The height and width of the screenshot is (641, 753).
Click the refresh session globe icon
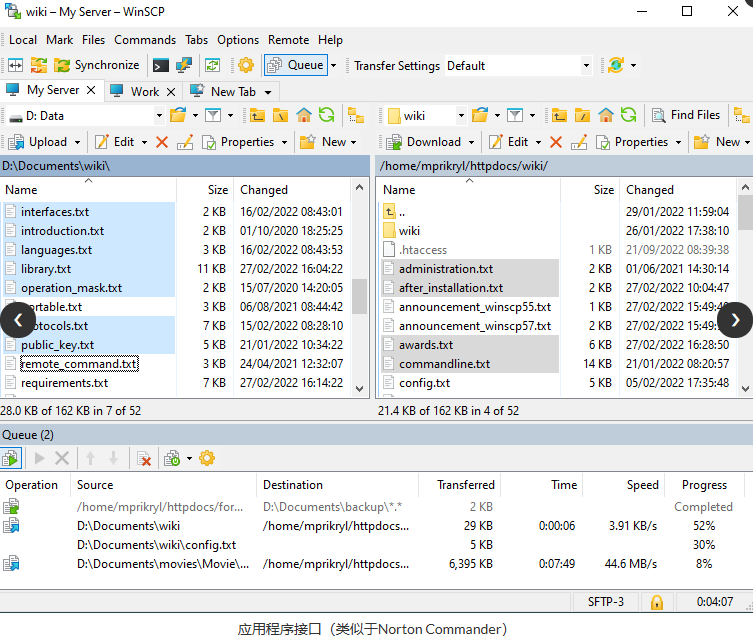(616, 65)
